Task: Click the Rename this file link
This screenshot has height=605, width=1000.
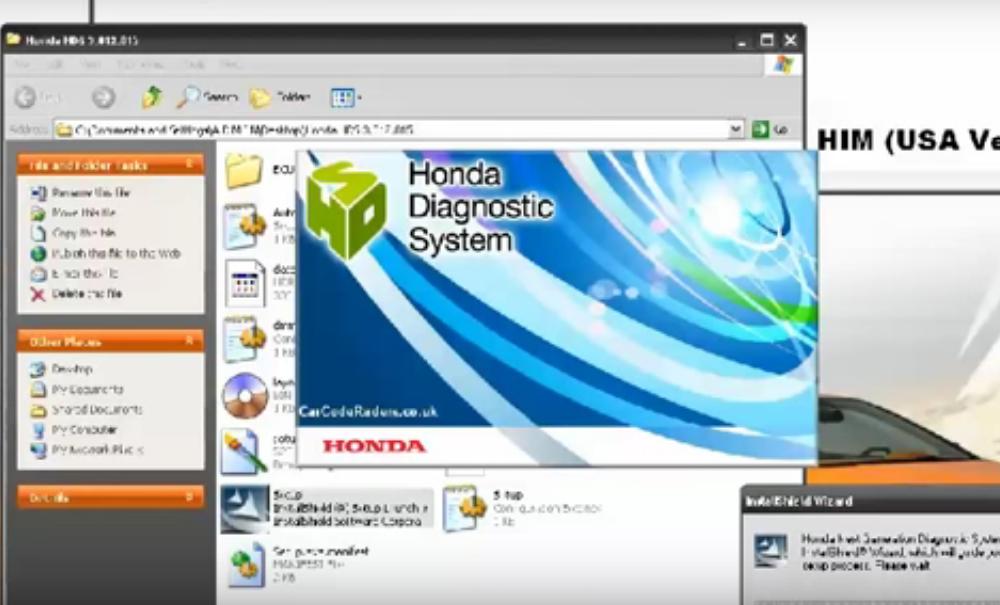Action: (91, 193)
